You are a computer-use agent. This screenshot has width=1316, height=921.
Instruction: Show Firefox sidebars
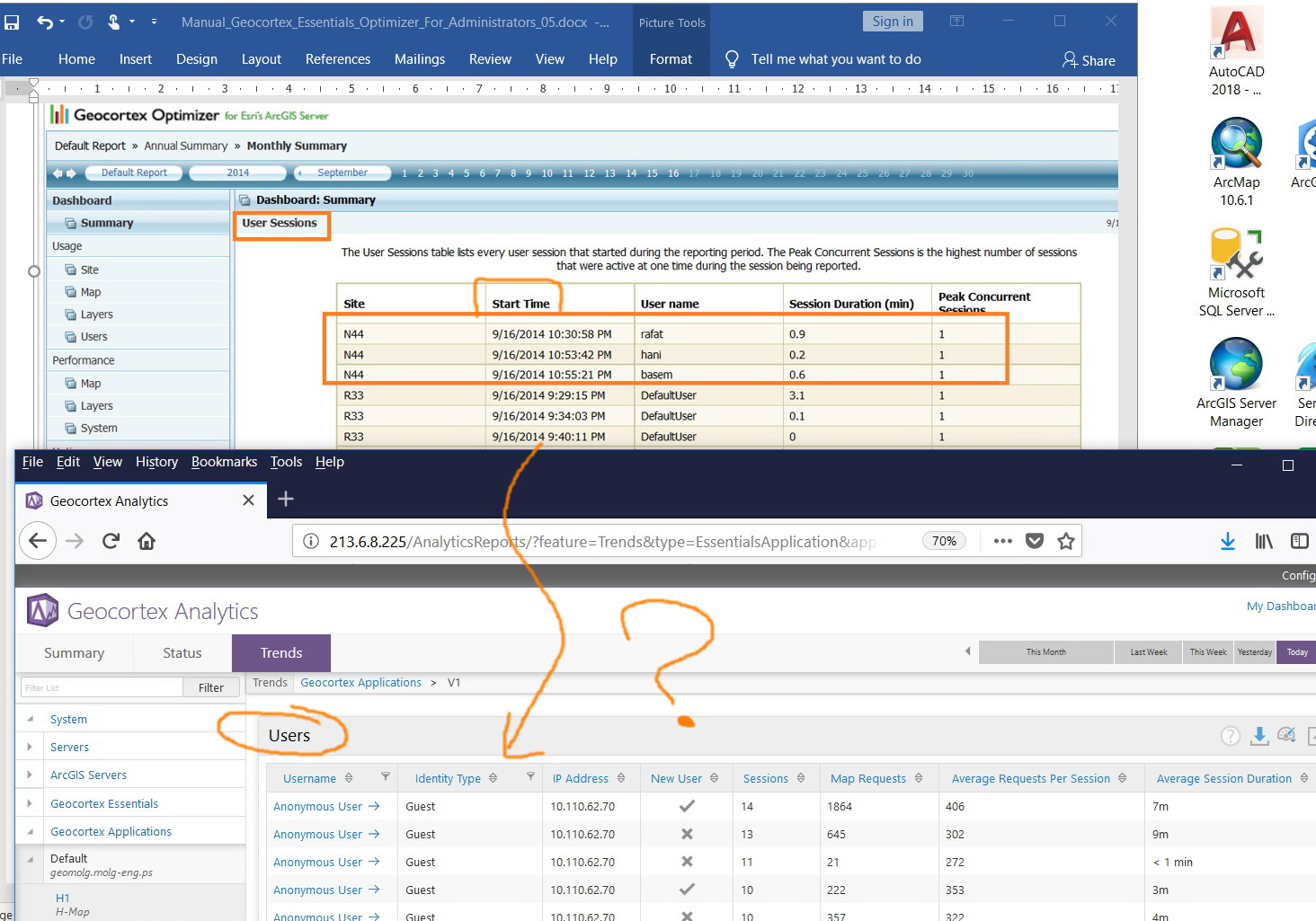click(1300, 541)
